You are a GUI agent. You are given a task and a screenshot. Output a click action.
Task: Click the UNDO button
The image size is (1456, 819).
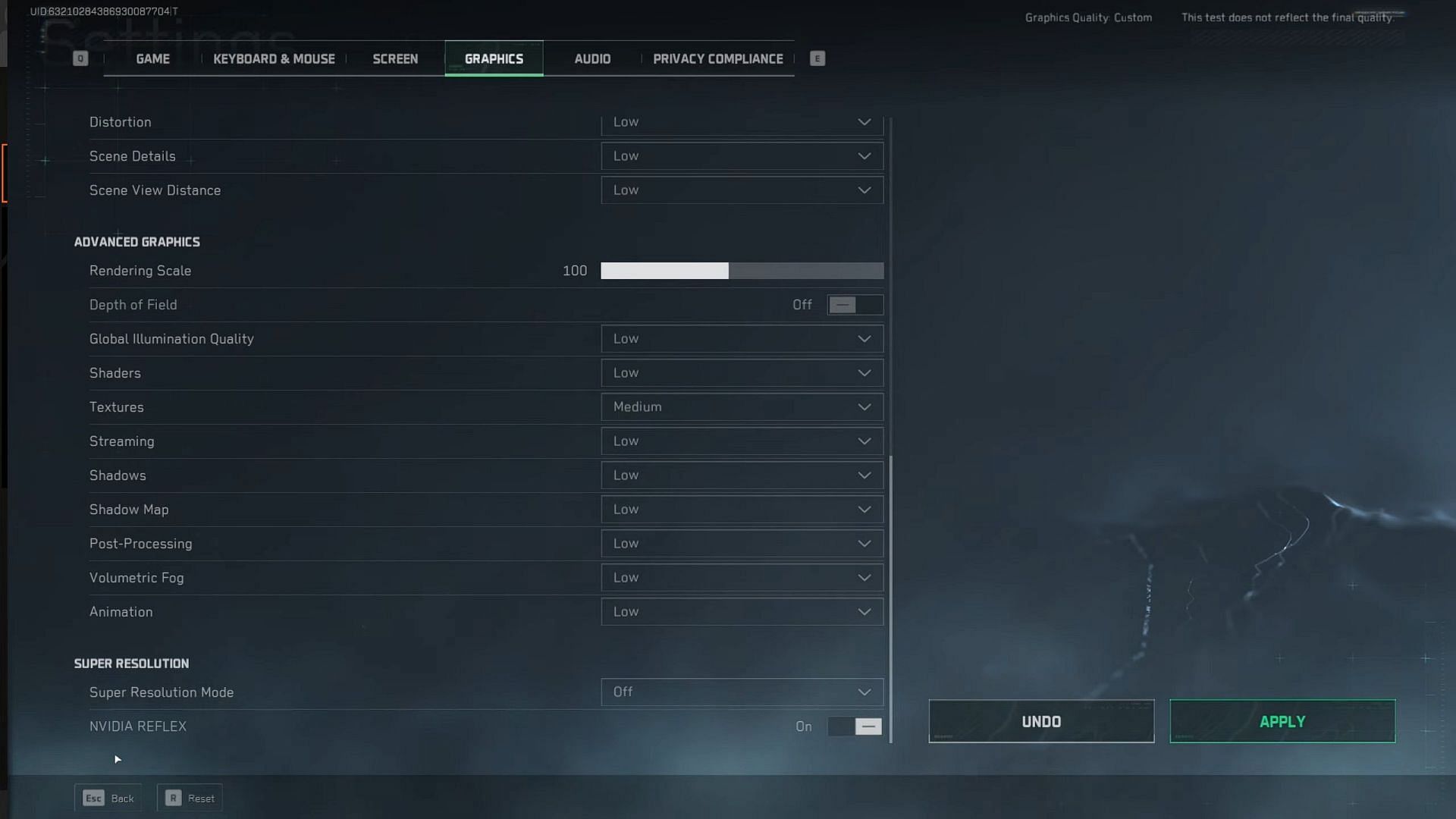(x=1041, y=721)
